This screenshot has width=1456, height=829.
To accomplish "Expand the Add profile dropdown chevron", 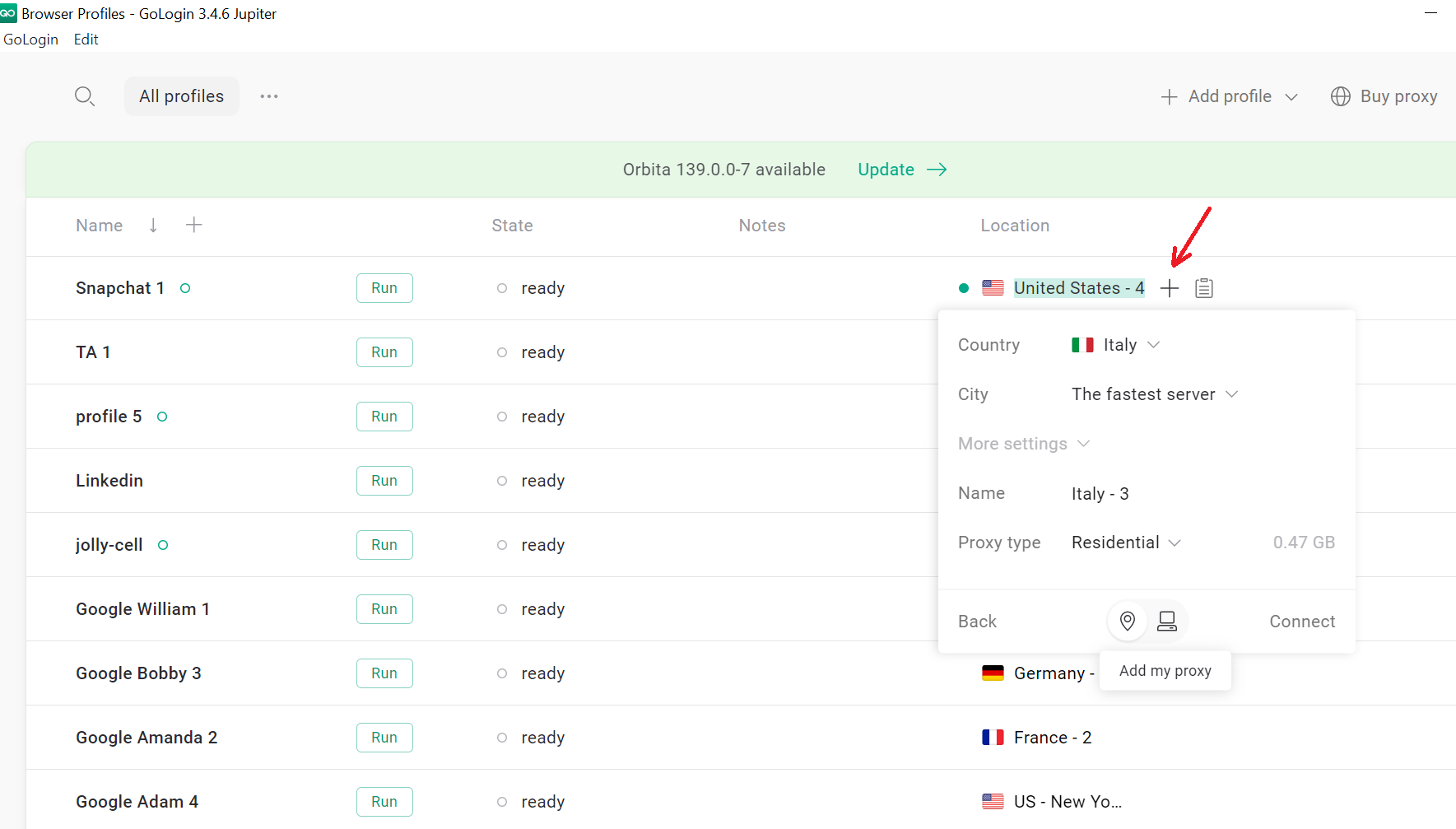I will 1291,97.
